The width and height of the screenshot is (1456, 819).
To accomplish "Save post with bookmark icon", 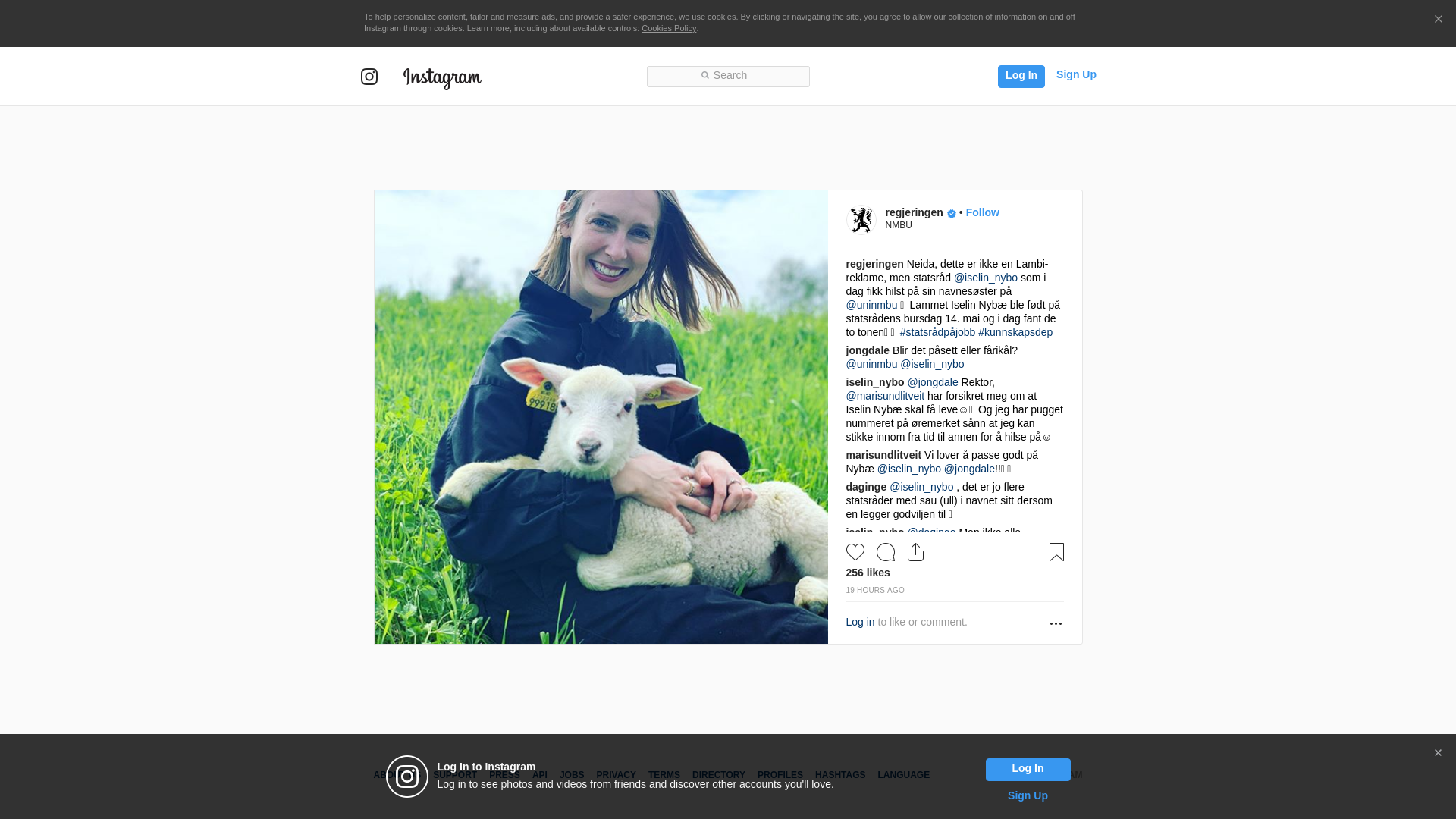I will pos(1056,552).
